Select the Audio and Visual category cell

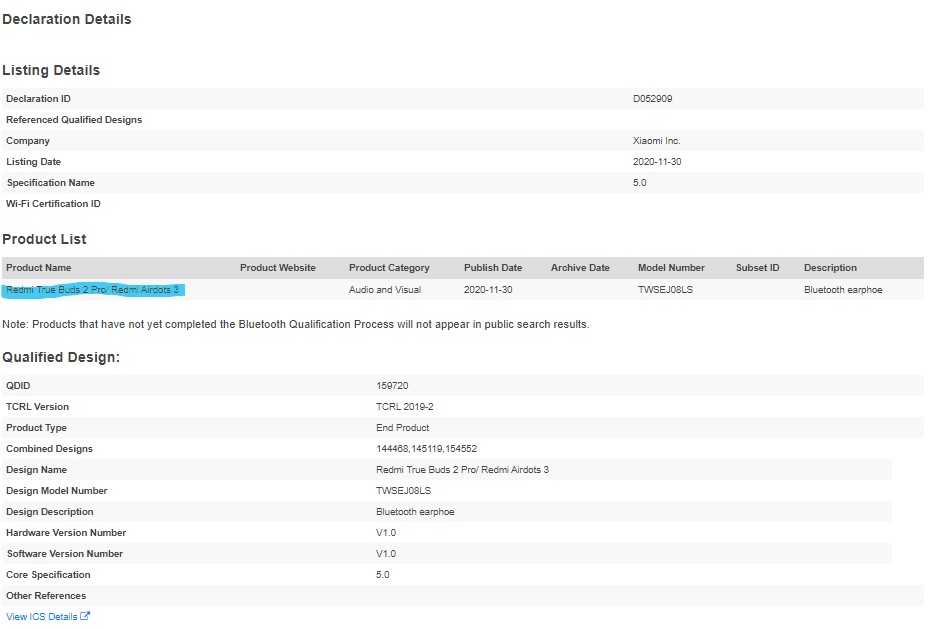pyautogui.click(x=385, y=290)
